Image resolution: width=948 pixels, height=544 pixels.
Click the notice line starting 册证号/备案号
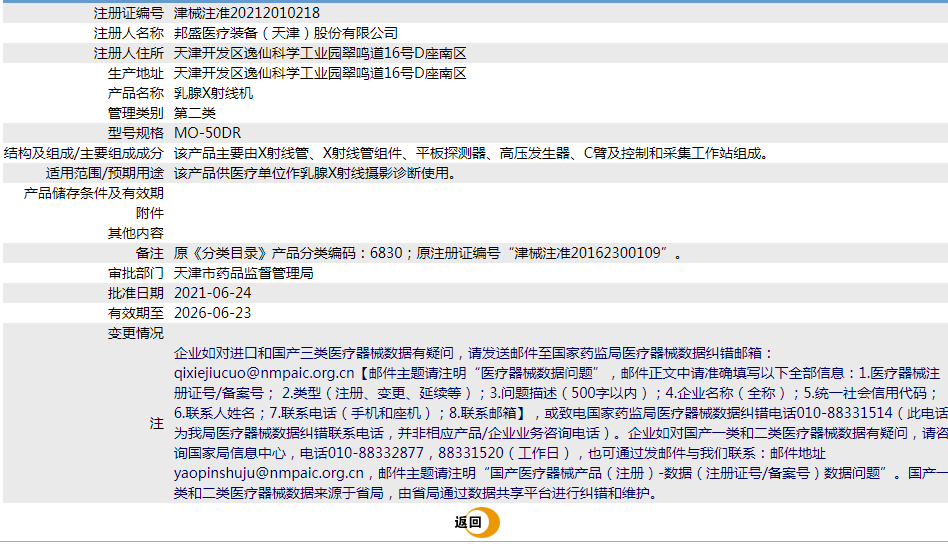(x=556, y=393)
